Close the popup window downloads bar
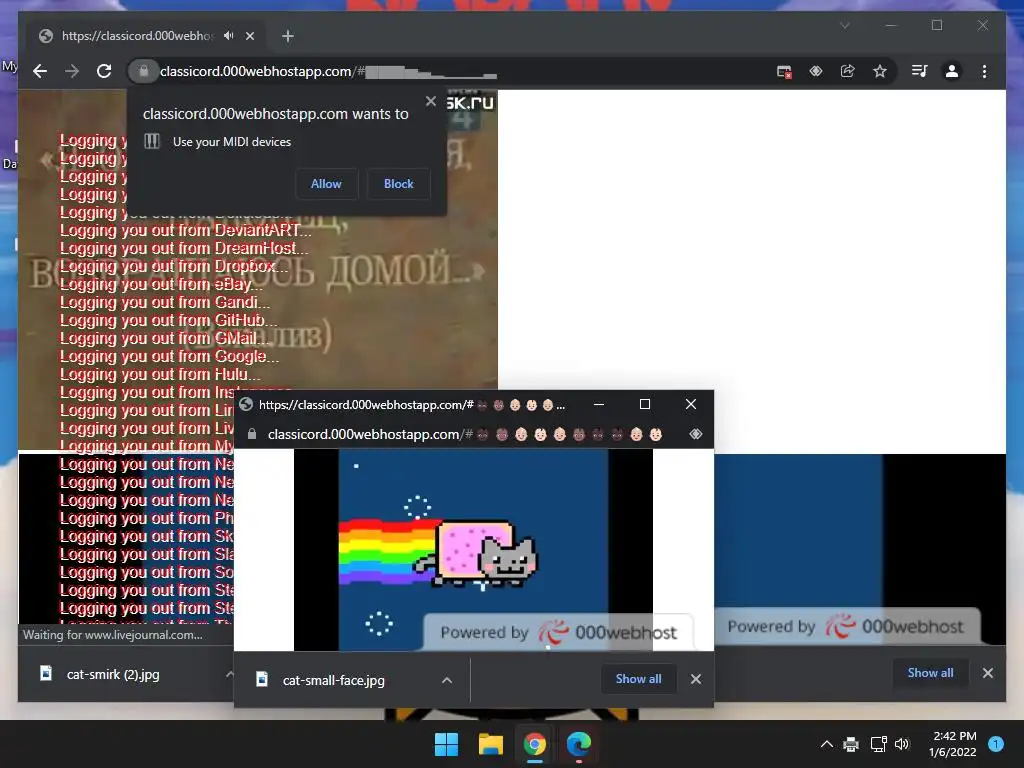This screenshot has width=1024, height=768. click(696, 679)
